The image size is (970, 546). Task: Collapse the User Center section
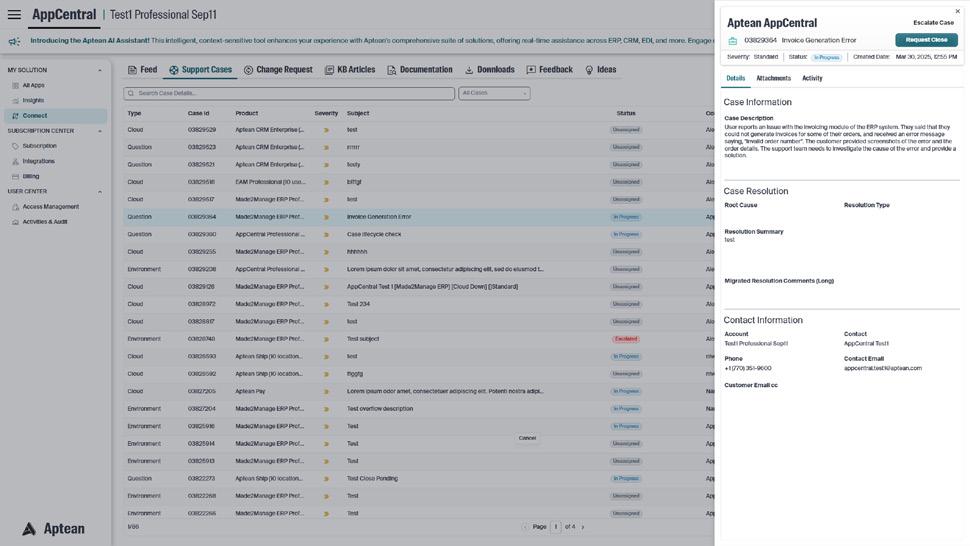pyautogui.click(x=100, y=192)
